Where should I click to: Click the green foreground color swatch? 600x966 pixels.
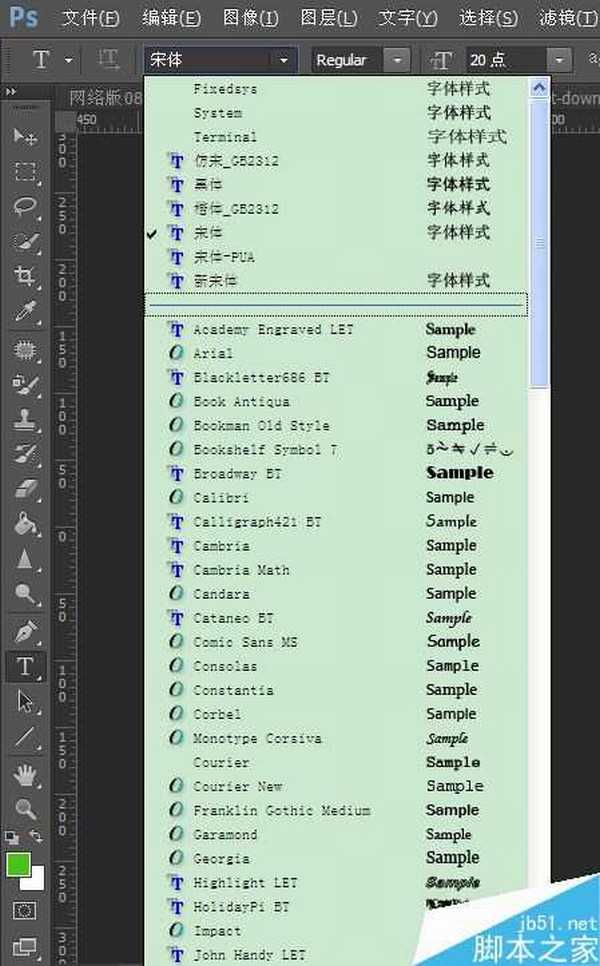19,864
